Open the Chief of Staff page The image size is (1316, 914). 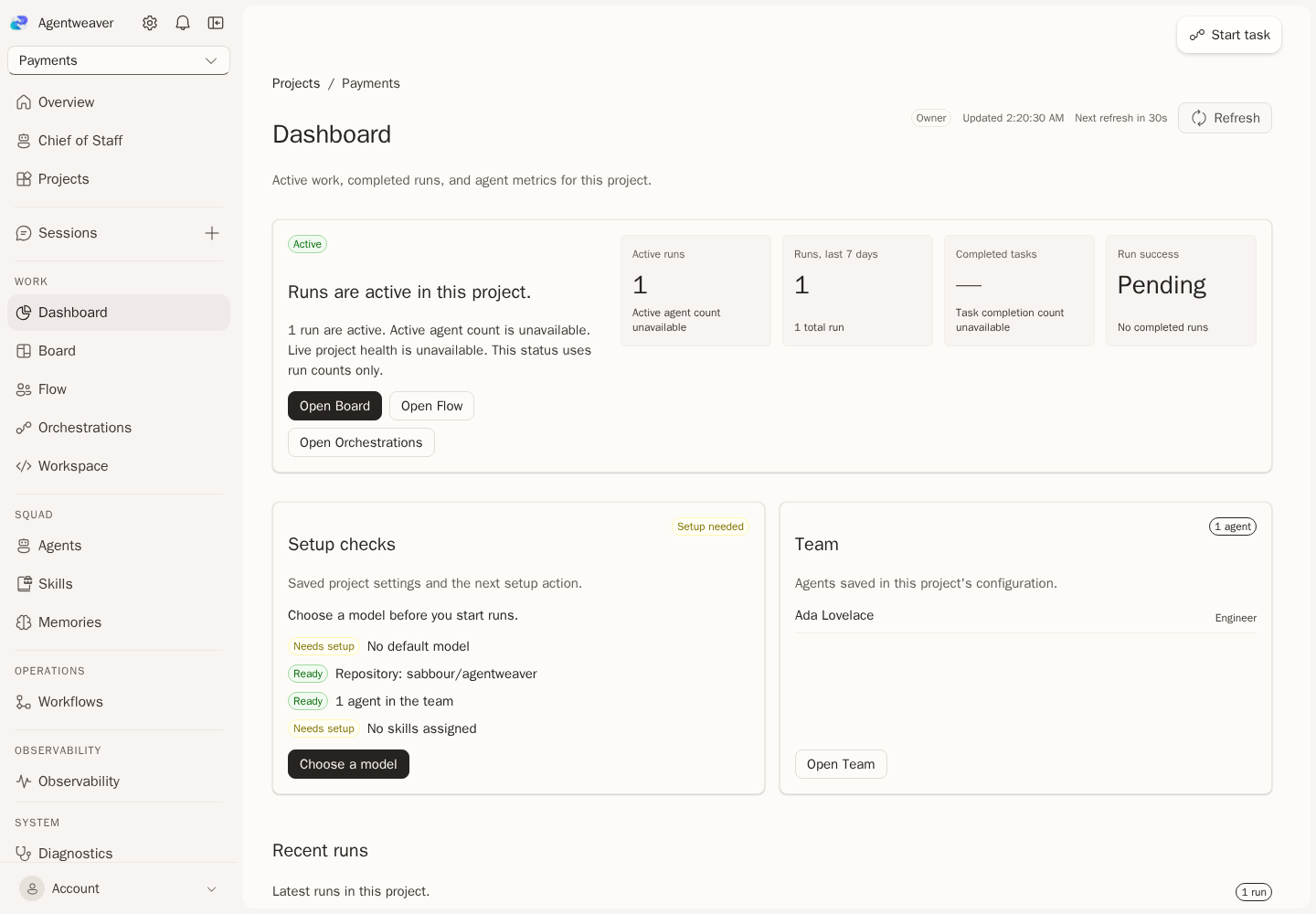pos(119,141)
